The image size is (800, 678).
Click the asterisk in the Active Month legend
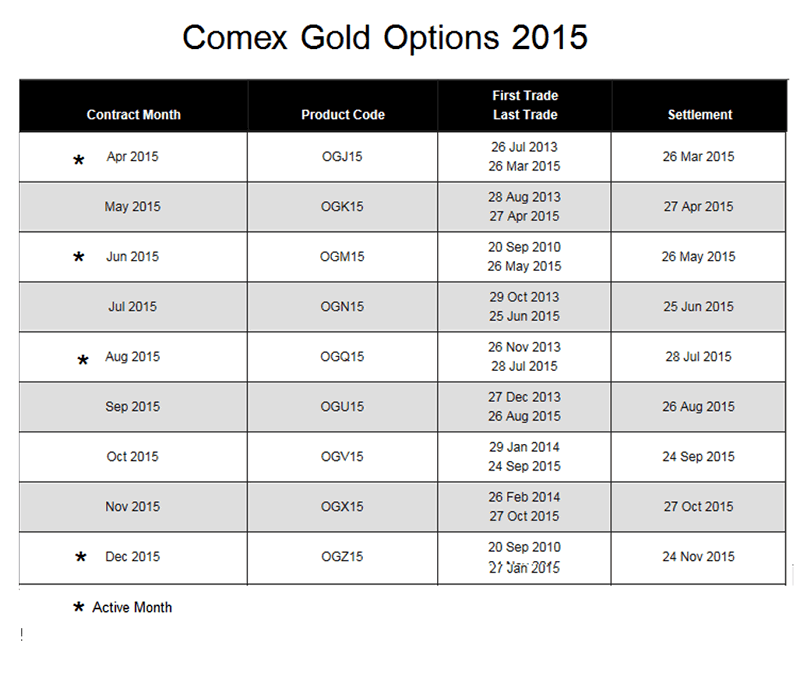[x=78, y=608]
